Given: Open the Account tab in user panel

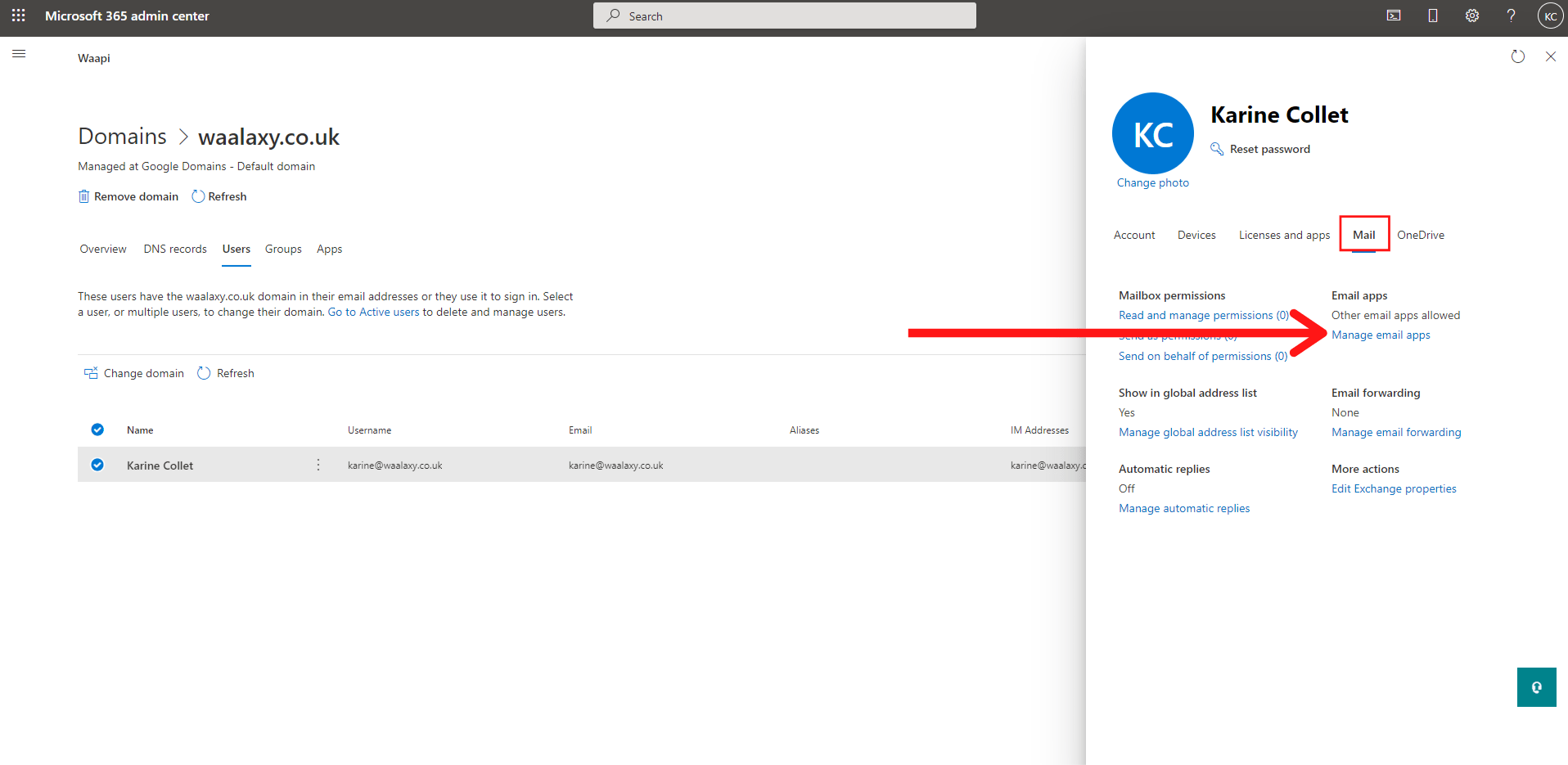Looking at the screenshot, I should pos(1134,235).
